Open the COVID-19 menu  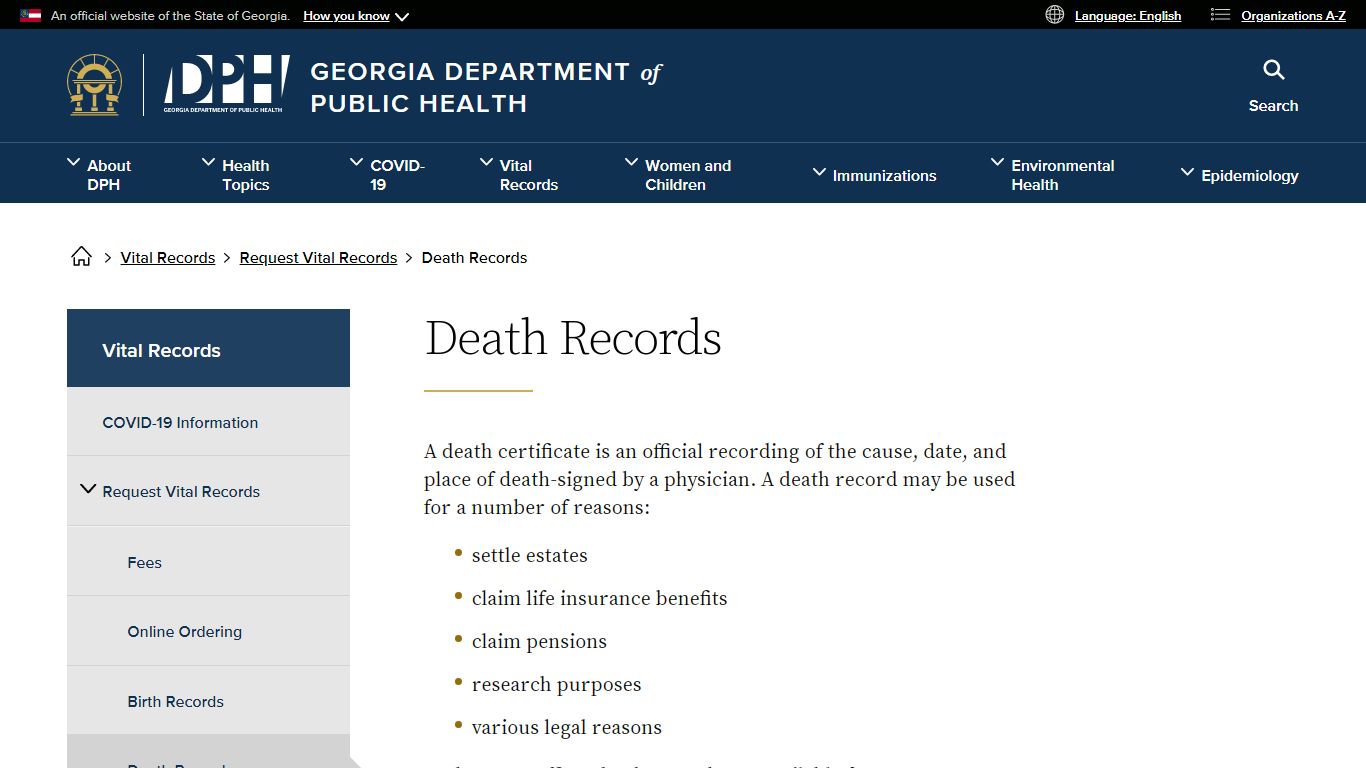click(387, 175)
